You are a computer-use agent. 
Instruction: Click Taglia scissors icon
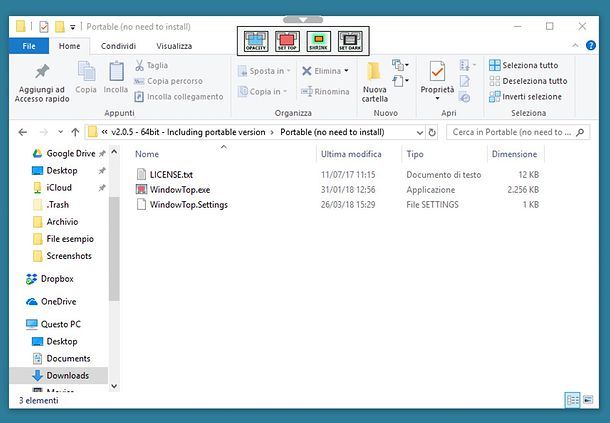(x=139, y=65)
